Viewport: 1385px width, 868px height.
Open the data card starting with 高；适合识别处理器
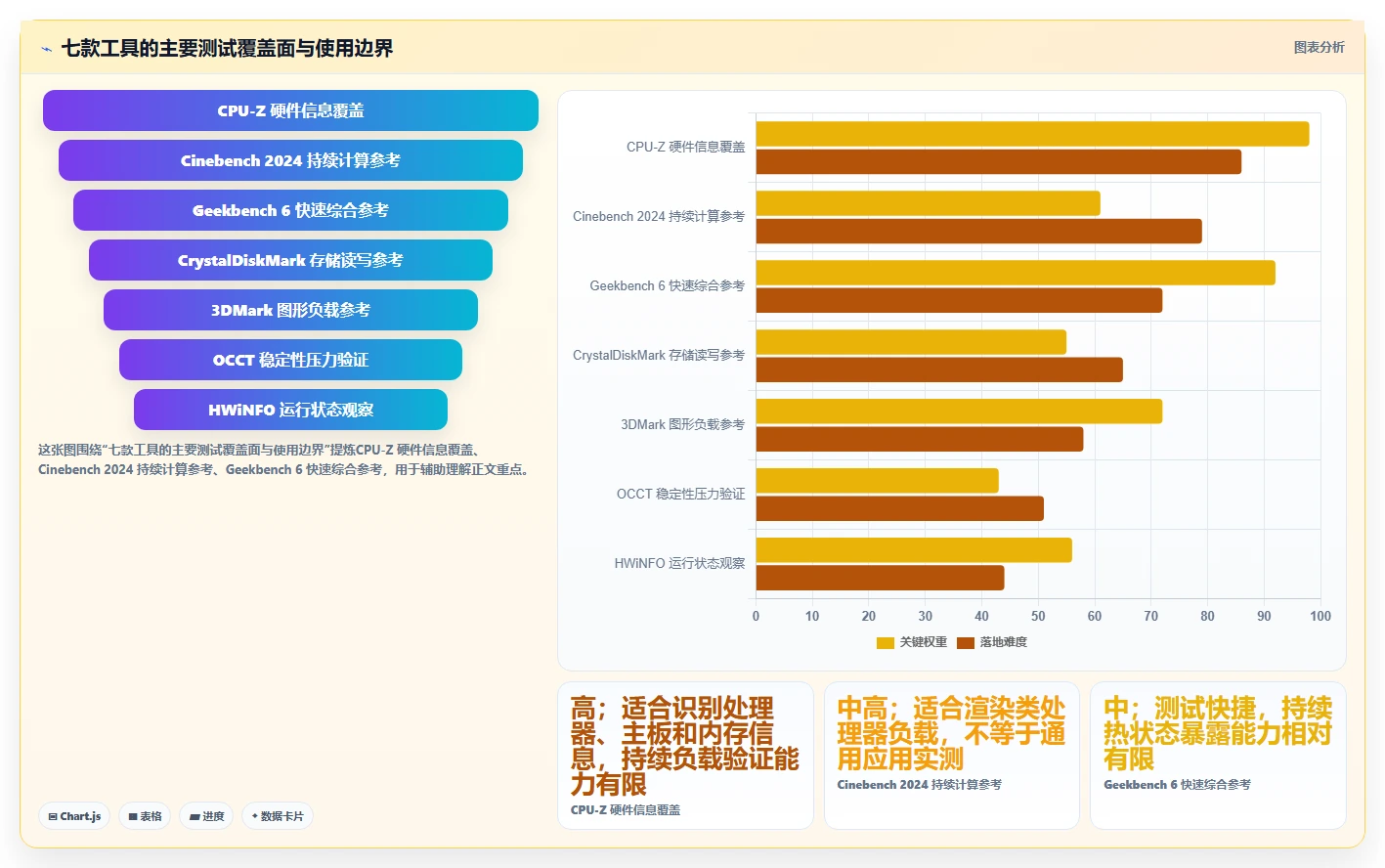point(685,756)
